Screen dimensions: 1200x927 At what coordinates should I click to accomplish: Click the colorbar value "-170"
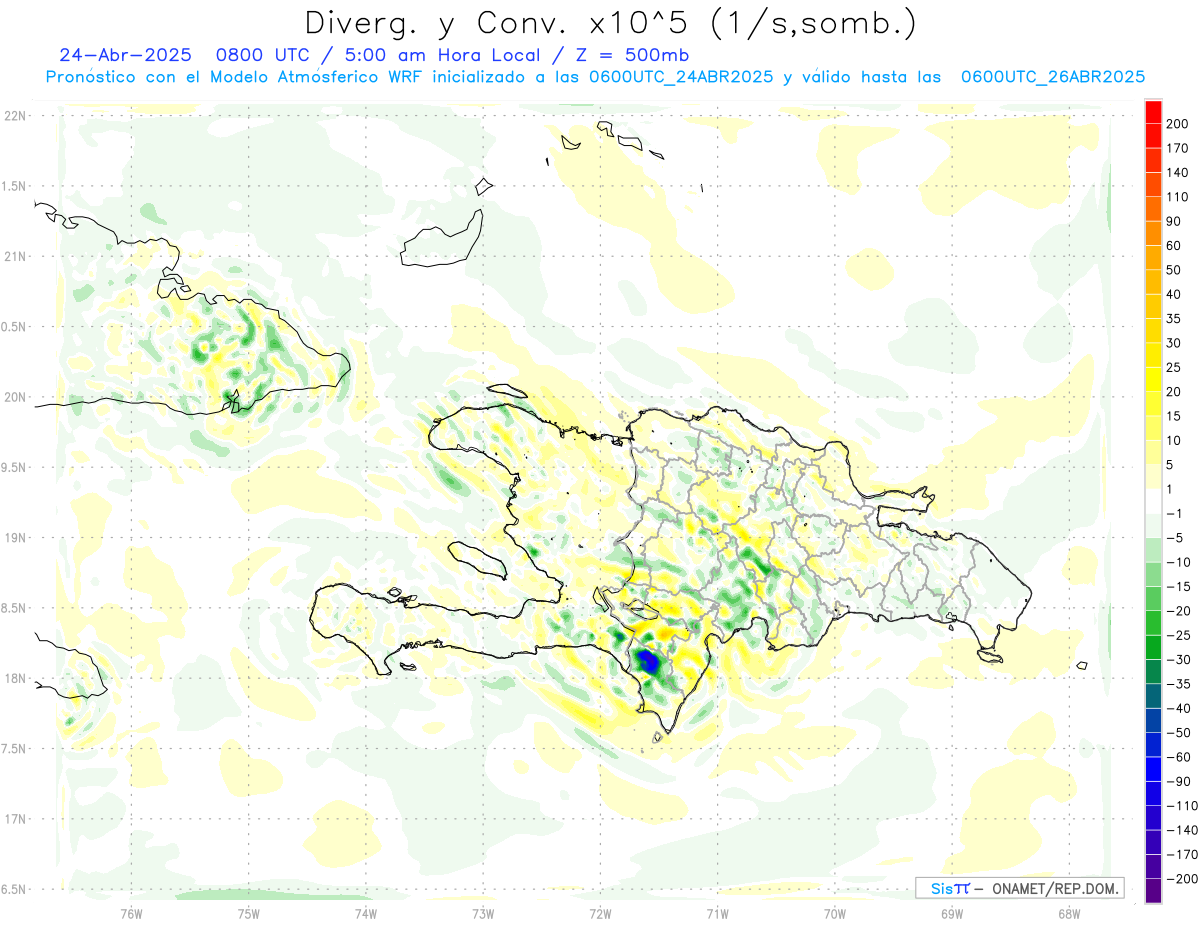click(1182, 854)
